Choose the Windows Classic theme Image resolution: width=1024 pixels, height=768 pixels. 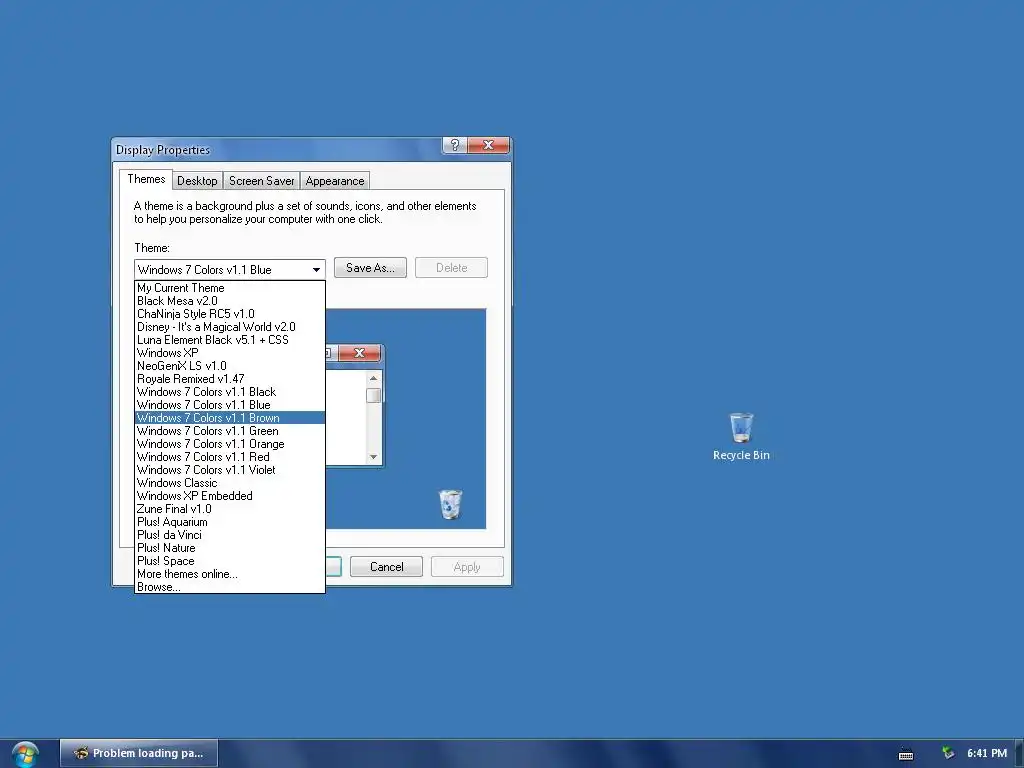pyautogui.click(x=230, y=483)
